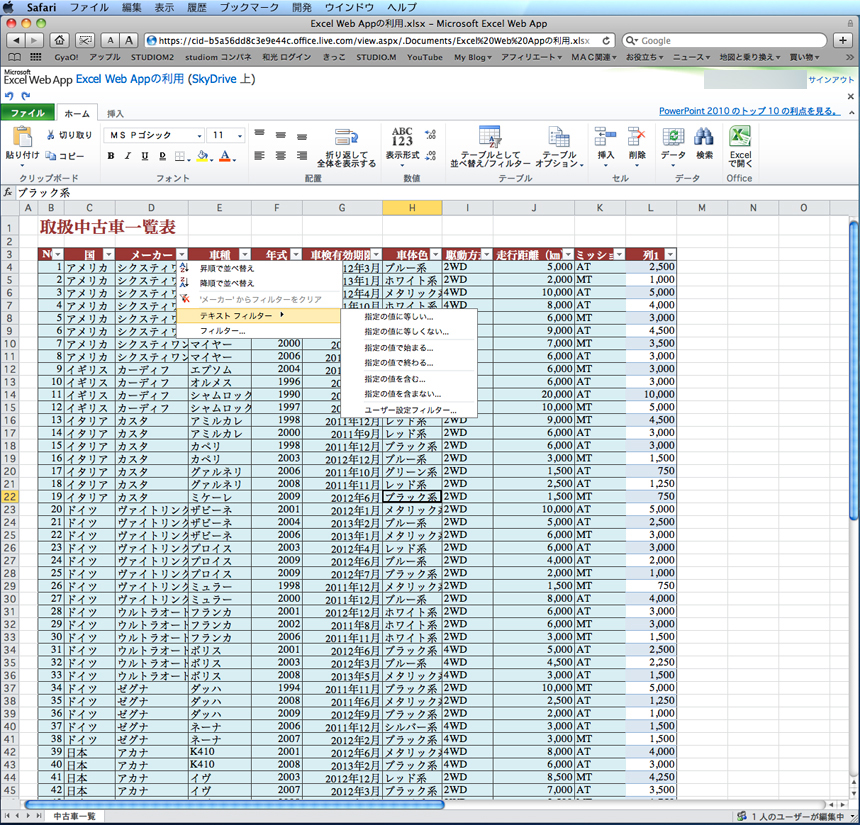Toggle Bold formatting
Viewport: 860px width, 825px height.
tap(111, 156)
